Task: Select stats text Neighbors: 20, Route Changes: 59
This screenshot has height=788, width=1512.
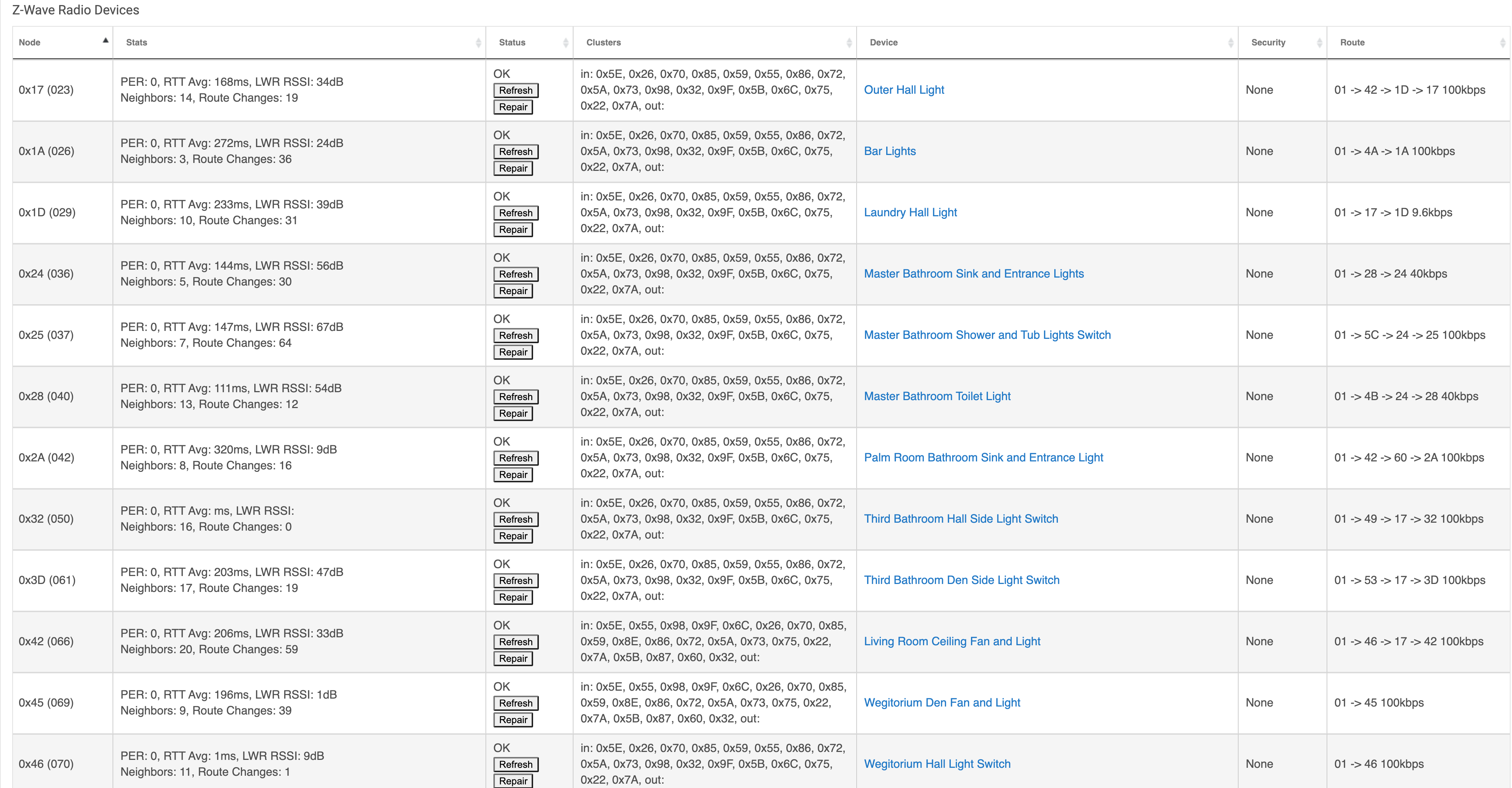Action: 209,650
